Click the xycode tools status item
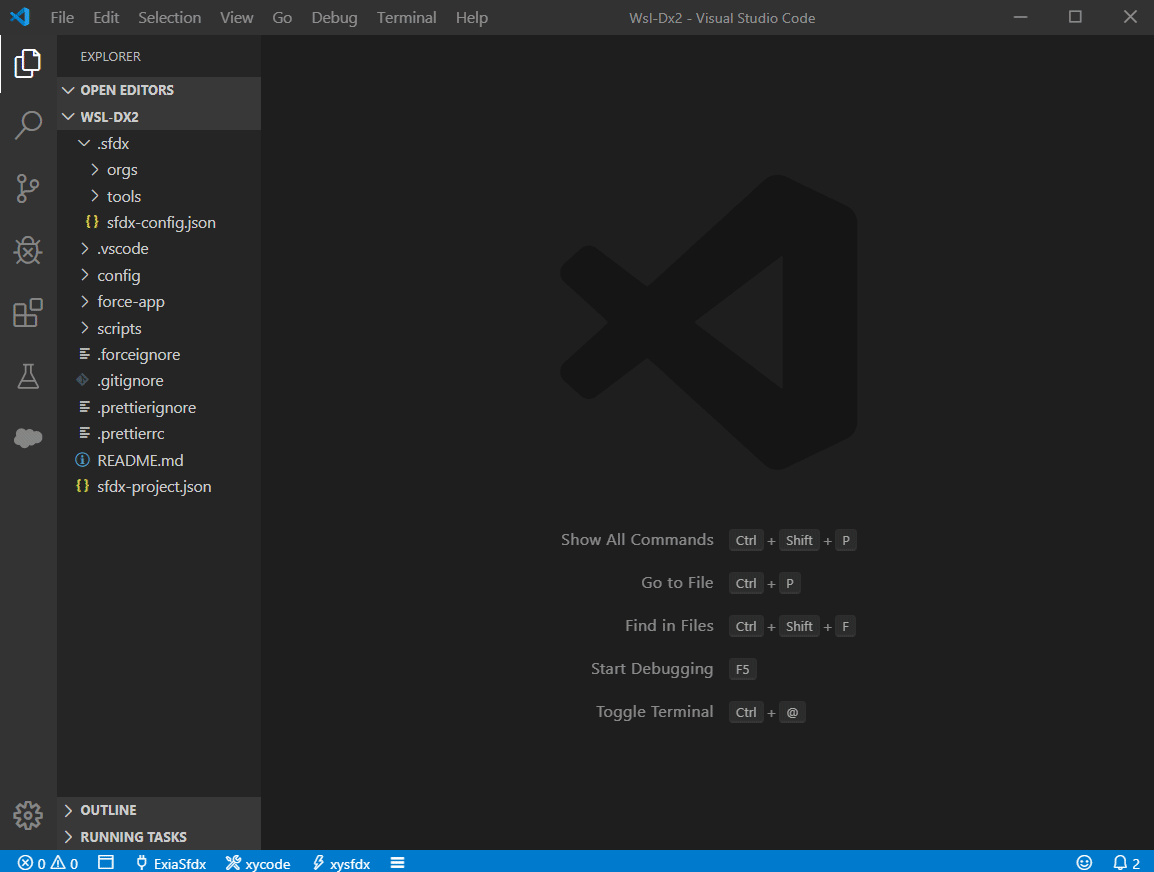The height and width of the screenshot is (872, 1154). (258, 863)
